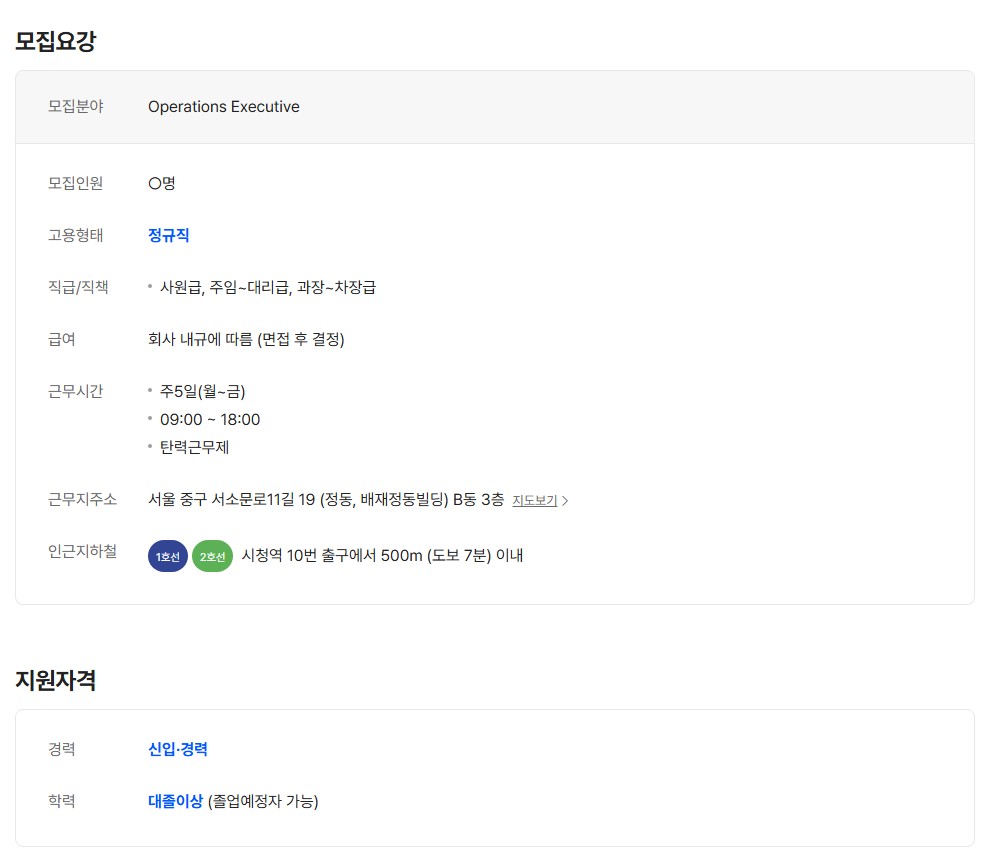Image resolution: width=994 pixels, height=856 pixels.
Task: Click the blue 신입·경력 experience link
Action: 177,749
